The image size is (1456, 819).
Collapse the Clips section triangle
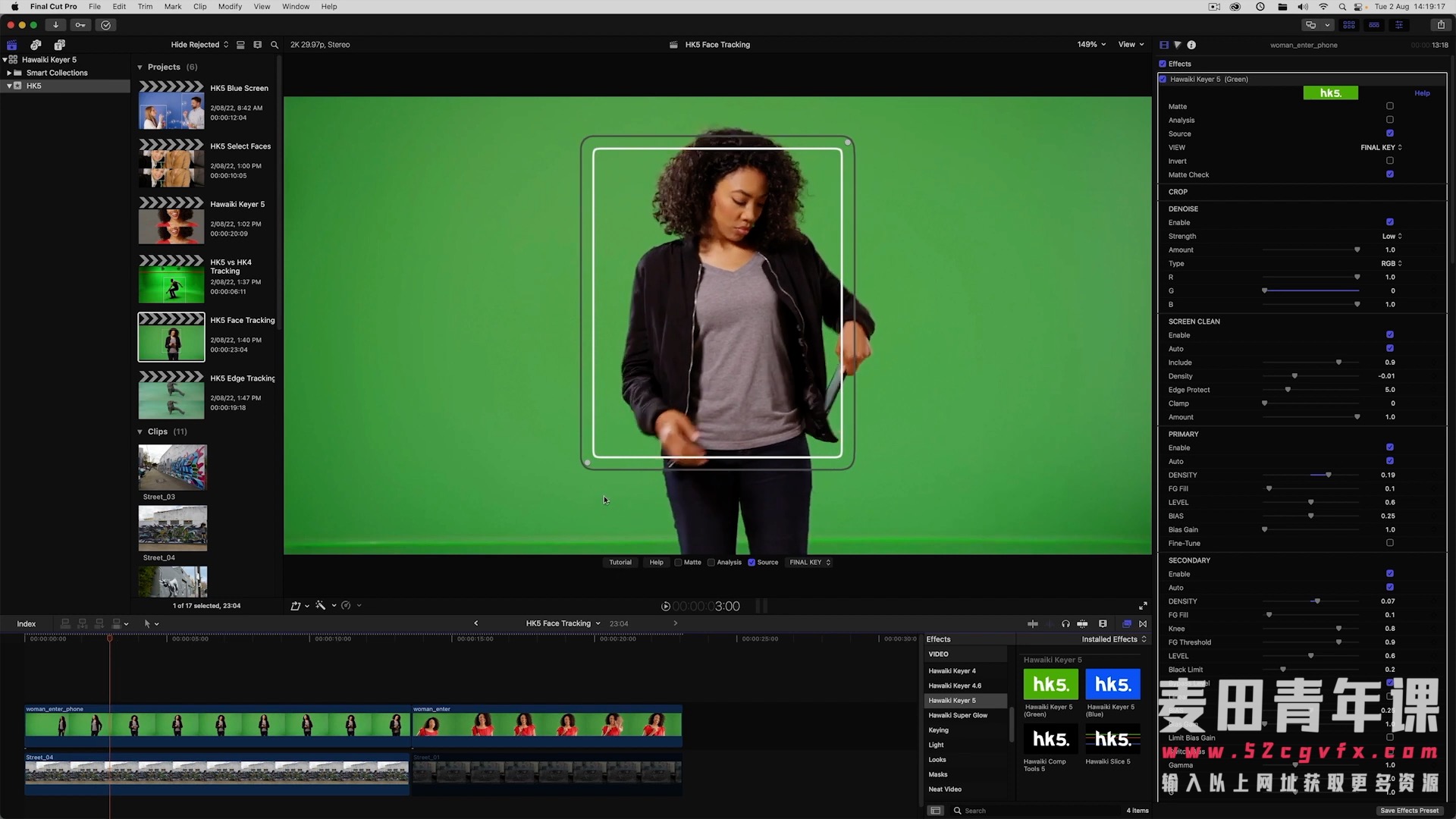[140, 431]
